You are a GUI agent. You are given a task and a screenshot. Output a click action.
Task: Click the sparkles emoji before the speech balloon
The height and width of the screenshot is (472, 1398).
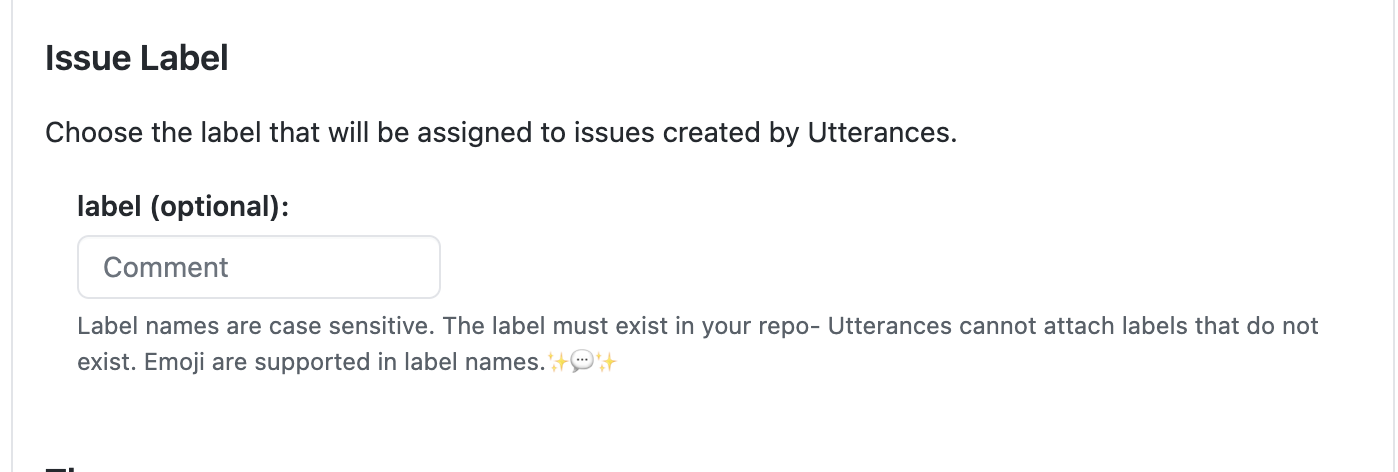pos(558,362)
